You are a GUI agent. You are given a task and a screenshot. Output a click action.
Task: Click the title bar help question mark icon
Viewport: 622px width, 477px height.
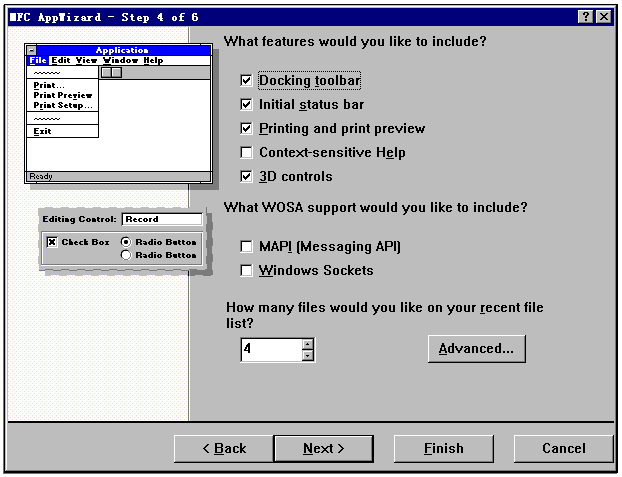(x=586, y=17)
